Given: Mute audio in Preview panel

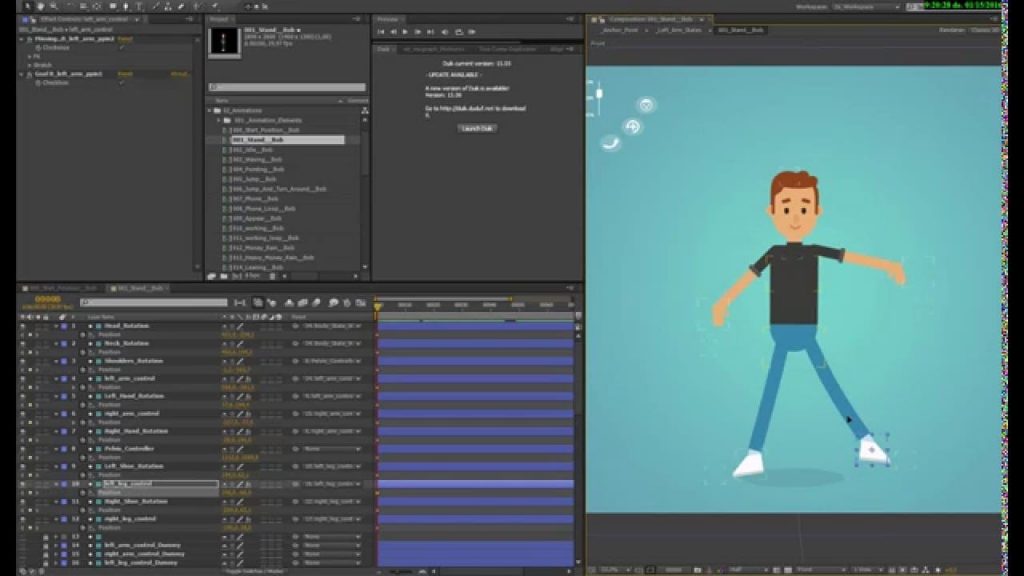Looking at the screenshot, I should pyautogui.click(x=445, y=31).
